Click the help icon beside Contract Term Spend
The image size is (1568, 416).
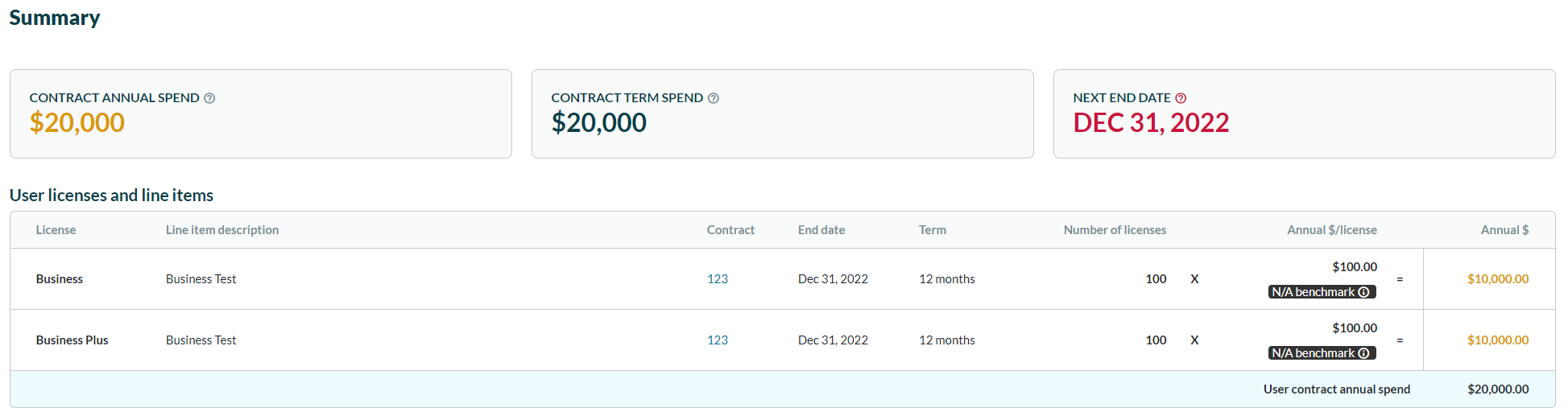click(x=713, y=98)
